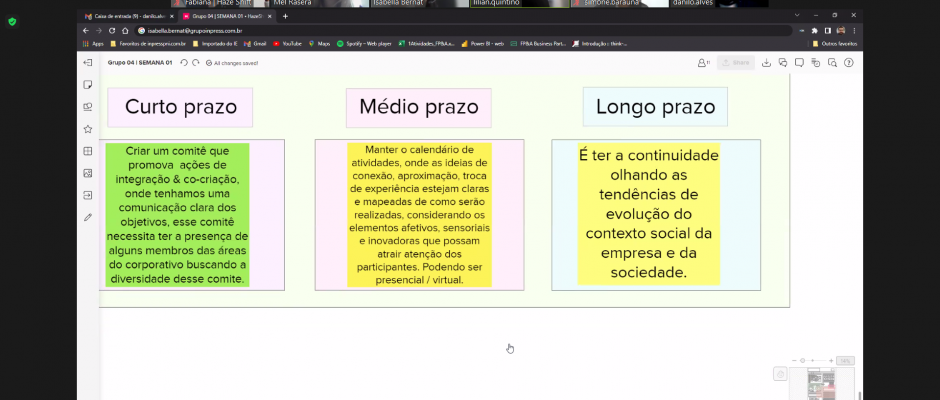The height and width of the screenshot is (400, 940).
Task: Open the exit/back panel icon beside Grupo 04
Action: pos(88,62)
